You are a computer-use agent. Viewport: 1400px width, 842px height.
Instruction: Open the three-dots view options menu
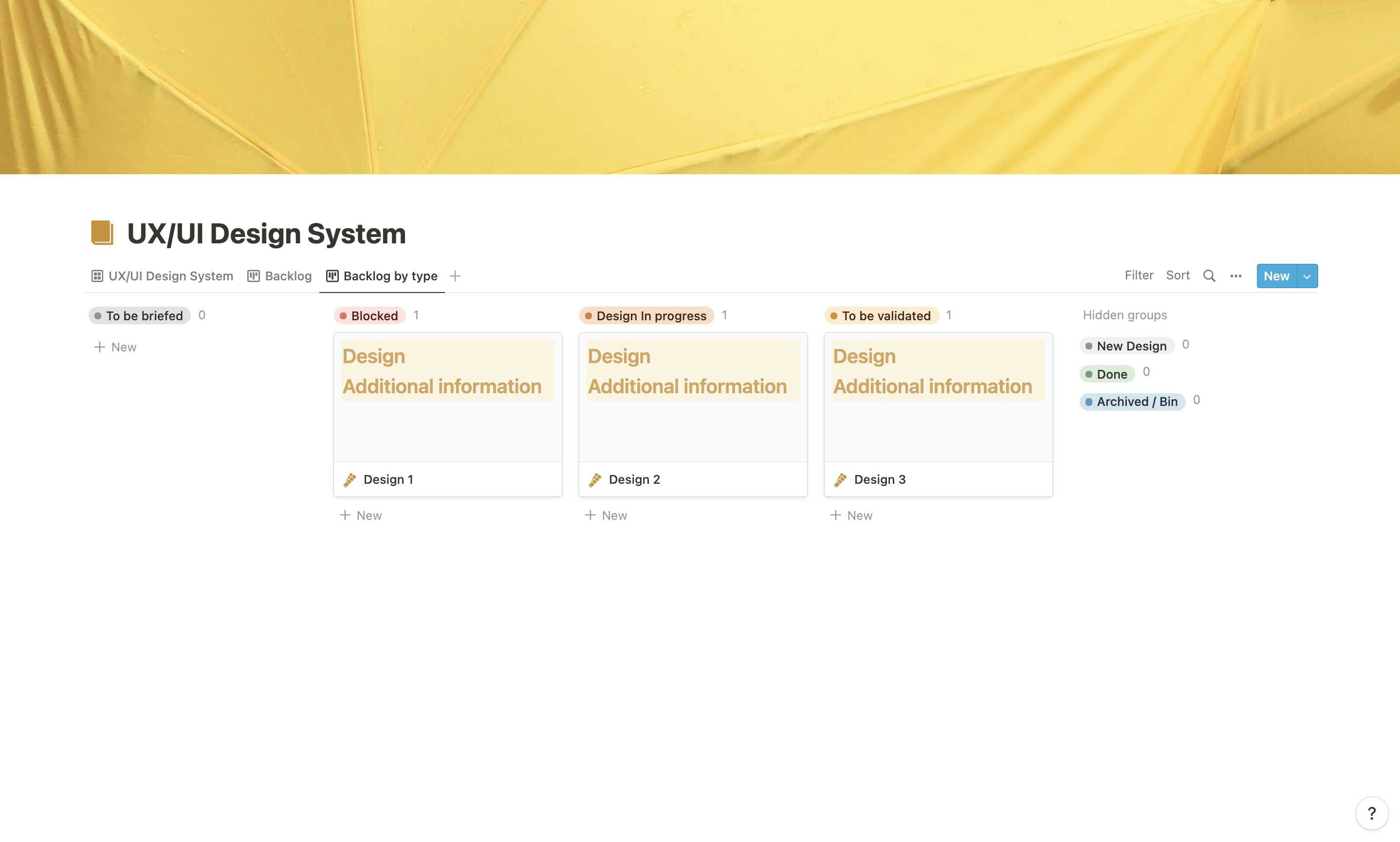(x=1235, y=276)
